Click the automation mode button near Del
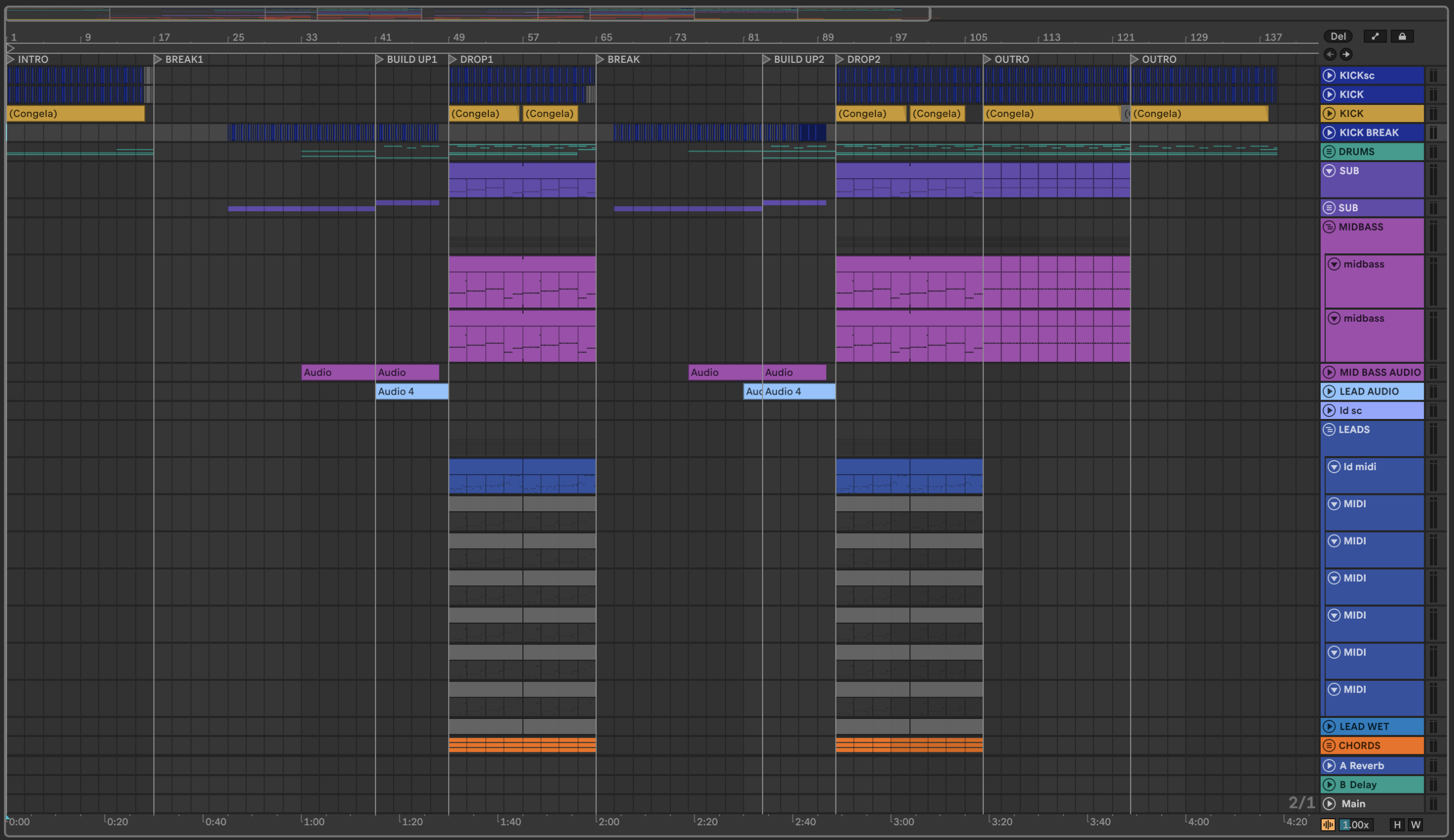The height and width of the screenshot is (840, 1454). coord(1375,36)
